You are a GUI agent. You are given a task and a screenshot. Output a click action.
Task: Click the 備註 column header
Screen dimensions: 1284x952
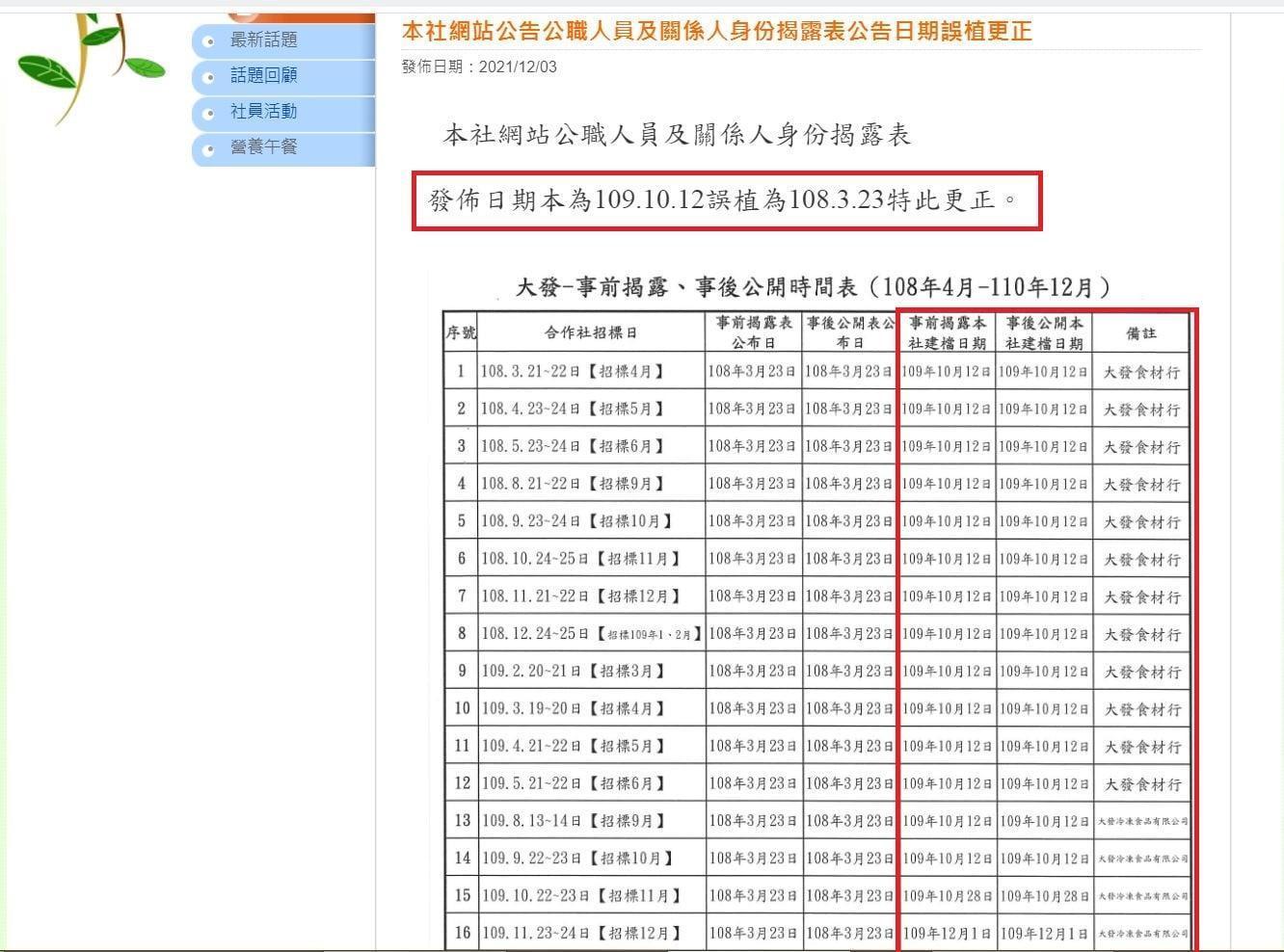pyautogui.click(x=1141, y=332)
